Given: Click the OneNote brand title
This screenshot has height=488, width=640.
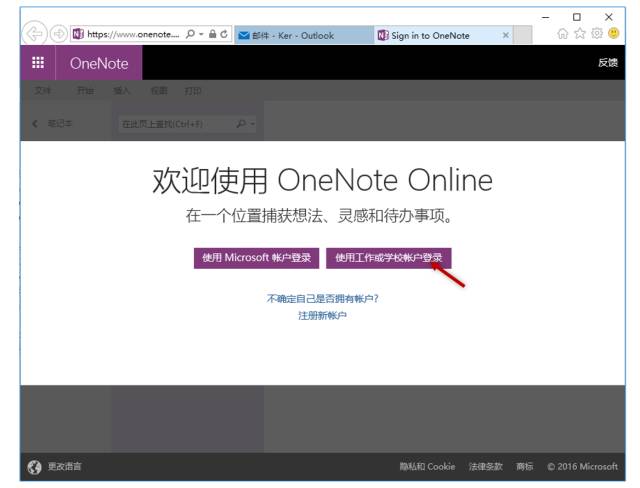Looking at the screenshot, I should tap(99, 63).
